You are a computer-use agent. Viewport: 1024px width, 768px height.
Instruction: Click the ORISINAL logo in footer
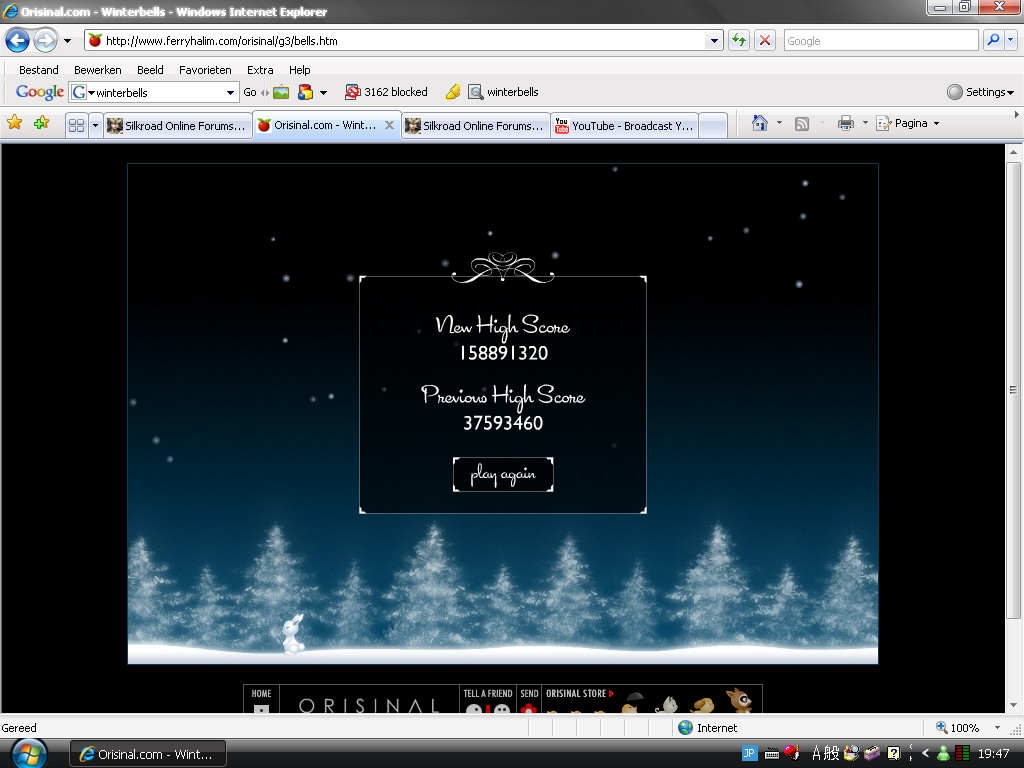pos(369,705)
